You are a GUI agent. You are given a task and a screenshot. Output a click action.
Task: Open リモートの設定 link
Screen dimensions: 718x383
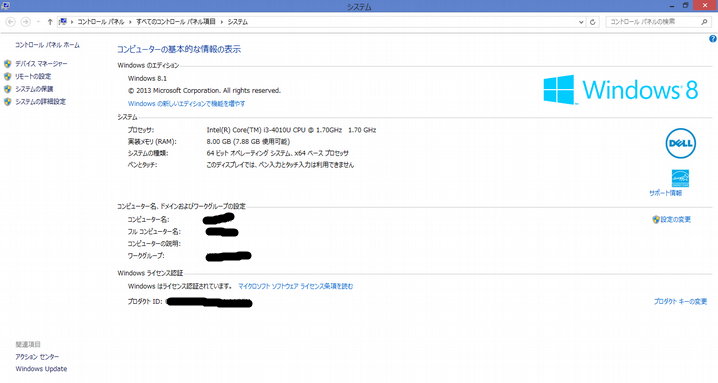[x=33, y=77]
